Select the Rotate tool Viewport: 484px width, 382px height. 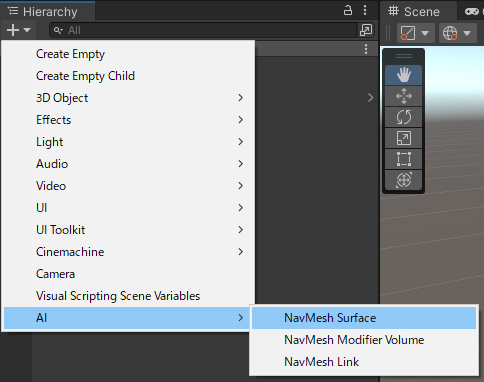pyautogui.click(x=403, y=117)
